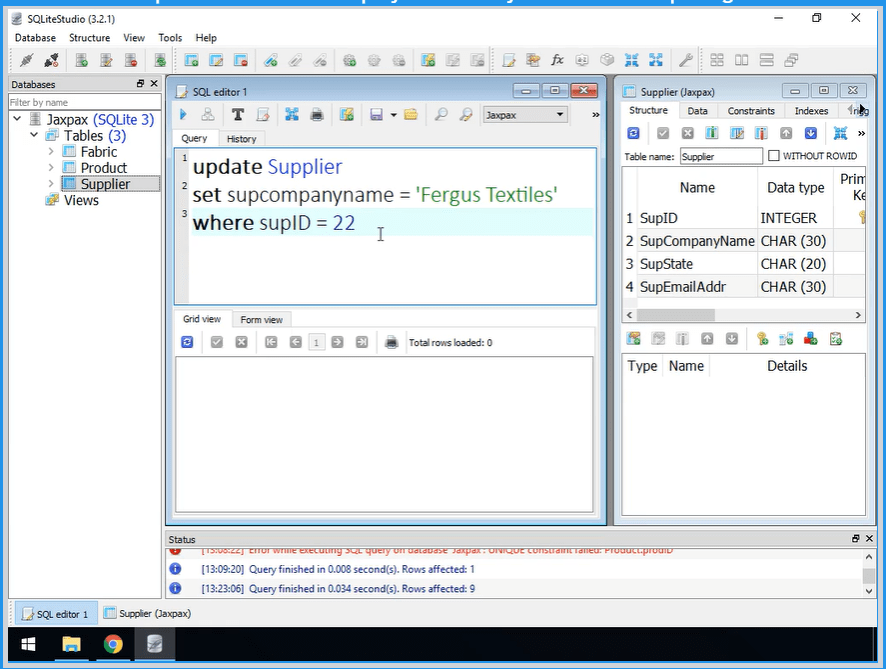
Task: Click the edit column icon in the Supplier window
Action: [x=736, y=133]
